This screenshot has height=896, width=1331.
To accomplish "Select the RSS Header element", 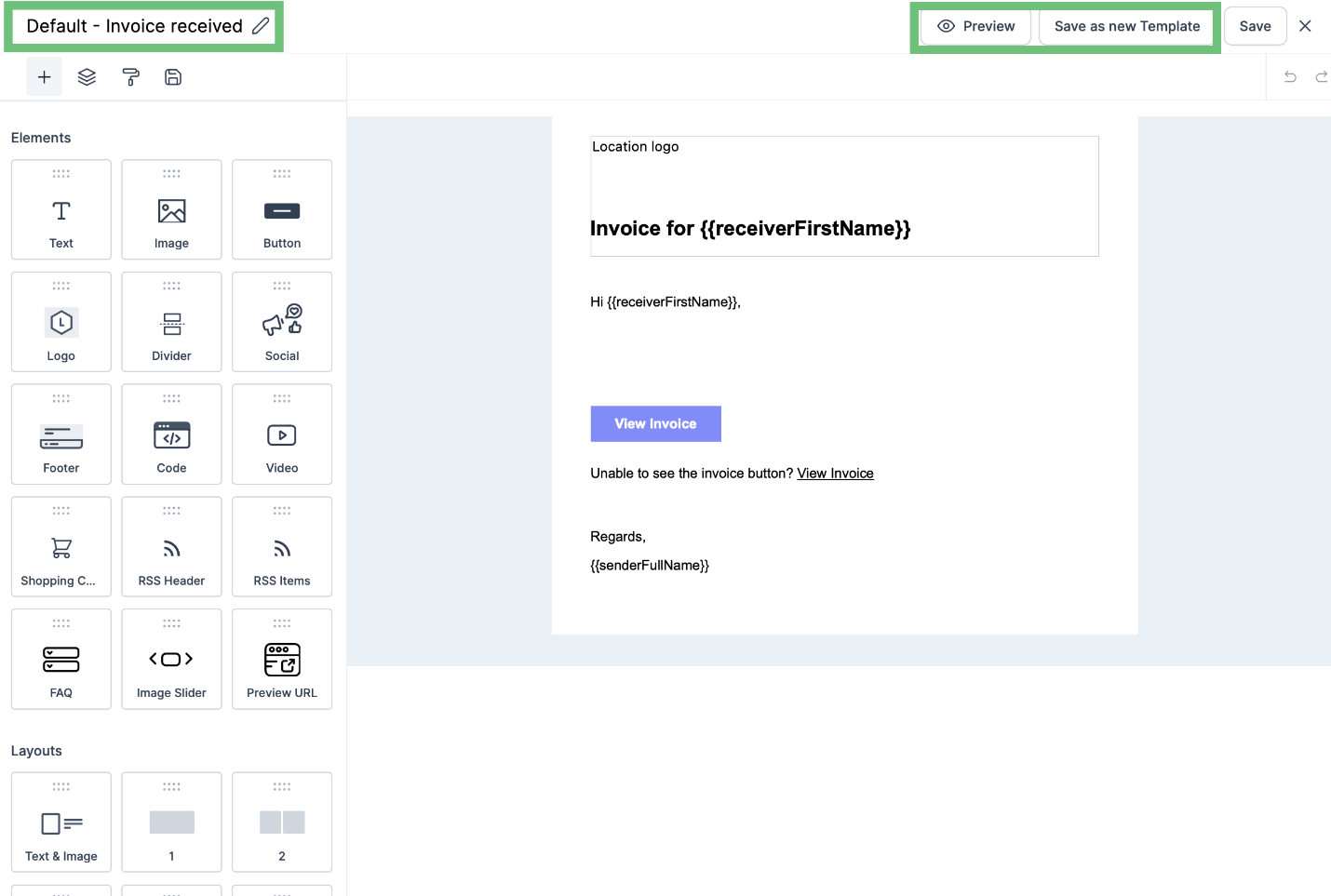I will [171, 547].
